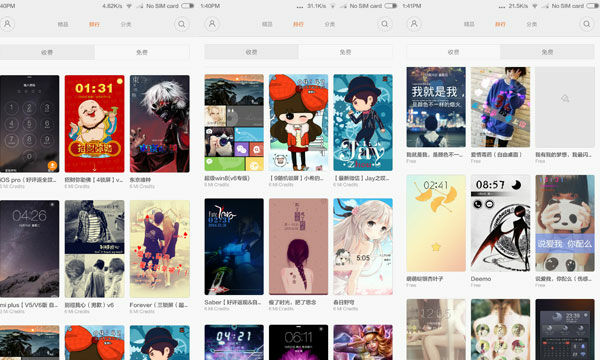Tap battery indicator on the 21.5K/s status bar
This screenshot has width=600, height=360.
tap(592, 6)
